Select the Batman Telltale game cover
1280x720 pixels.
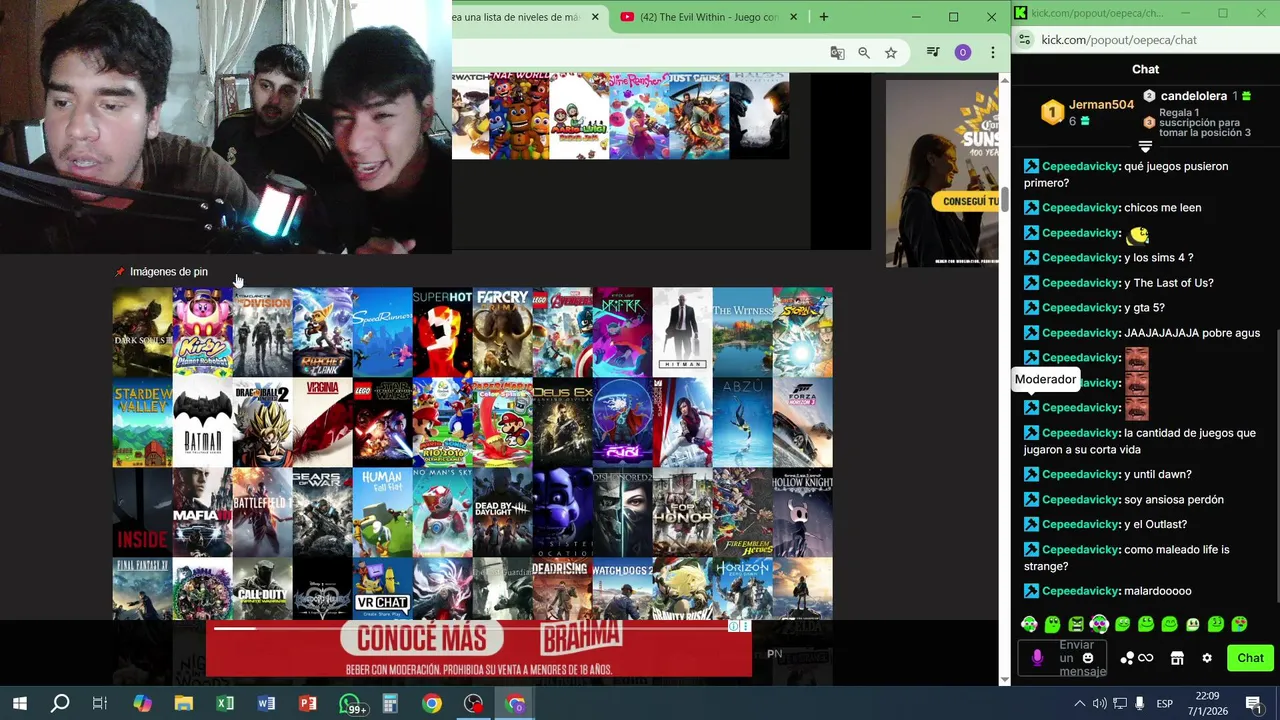[202, 423]
